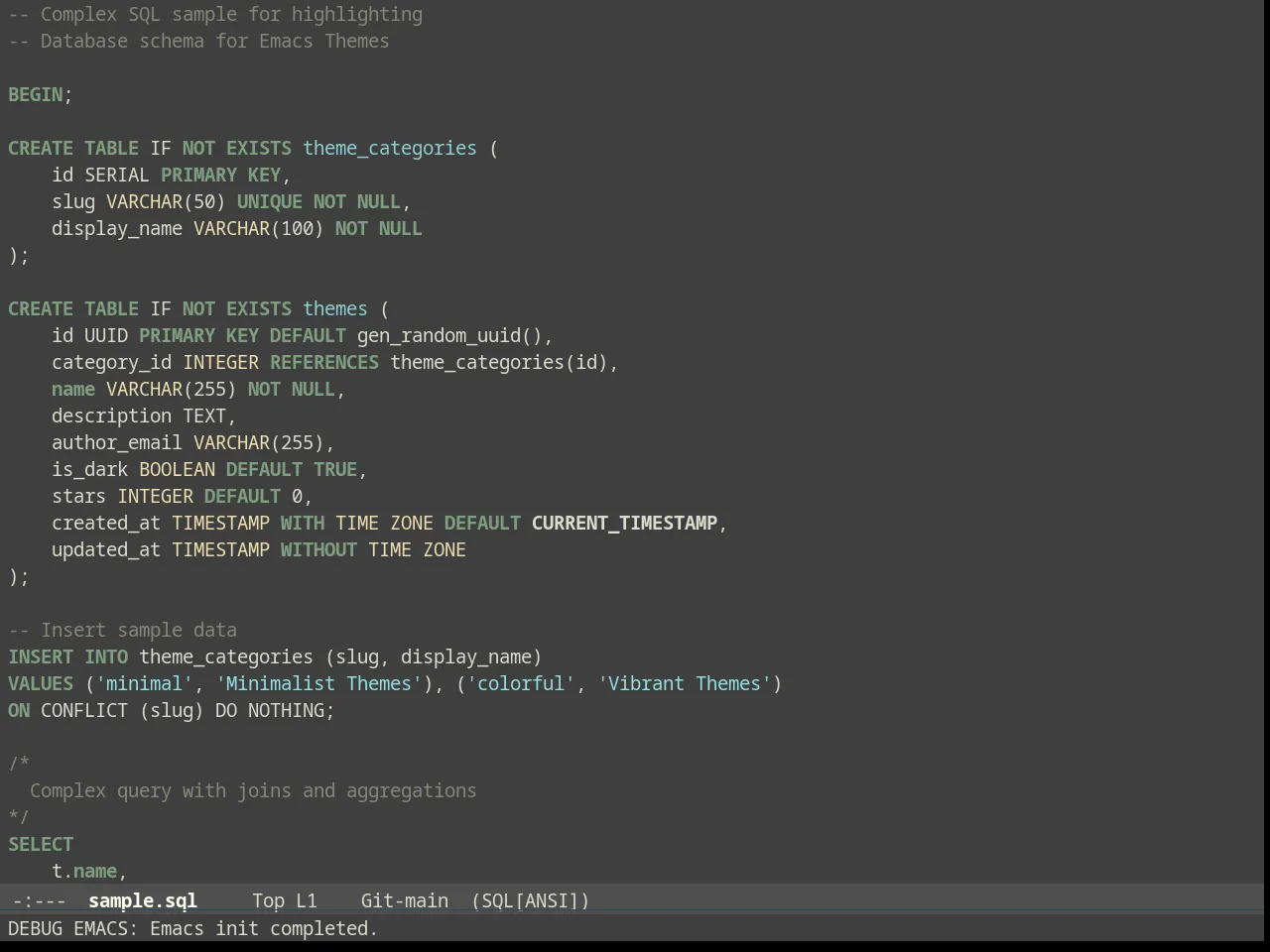Click '-- Database schema for Emacs Themes' comment
Screen dimensions: 1270x952
(198, 41)
